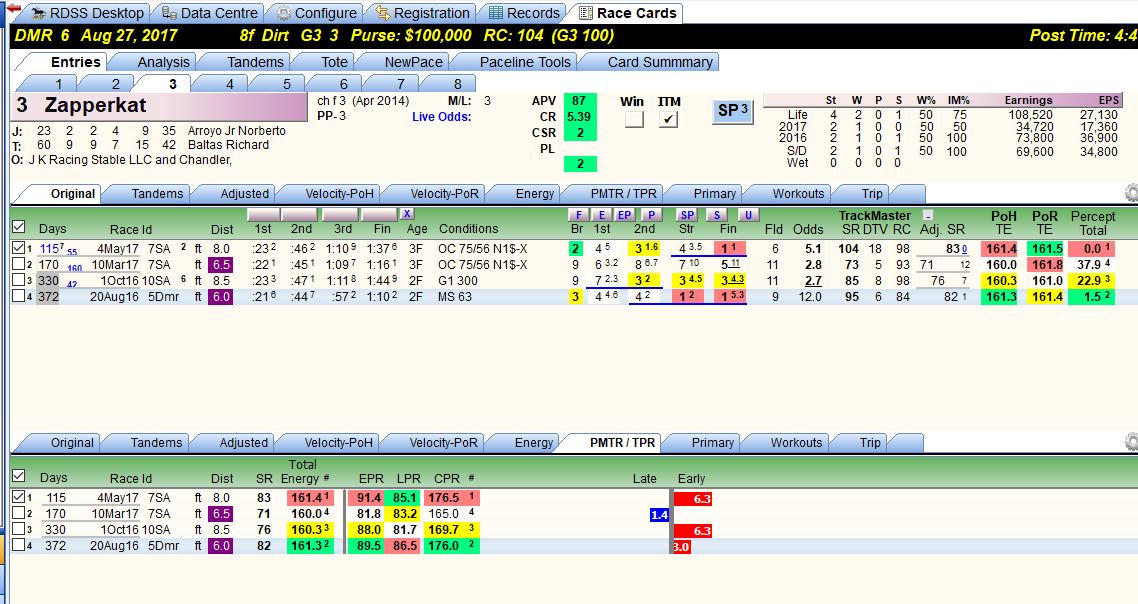Open Original tab above Total Energy table
The height and width of the screenshot is (604, 1138).
(72, 443)
